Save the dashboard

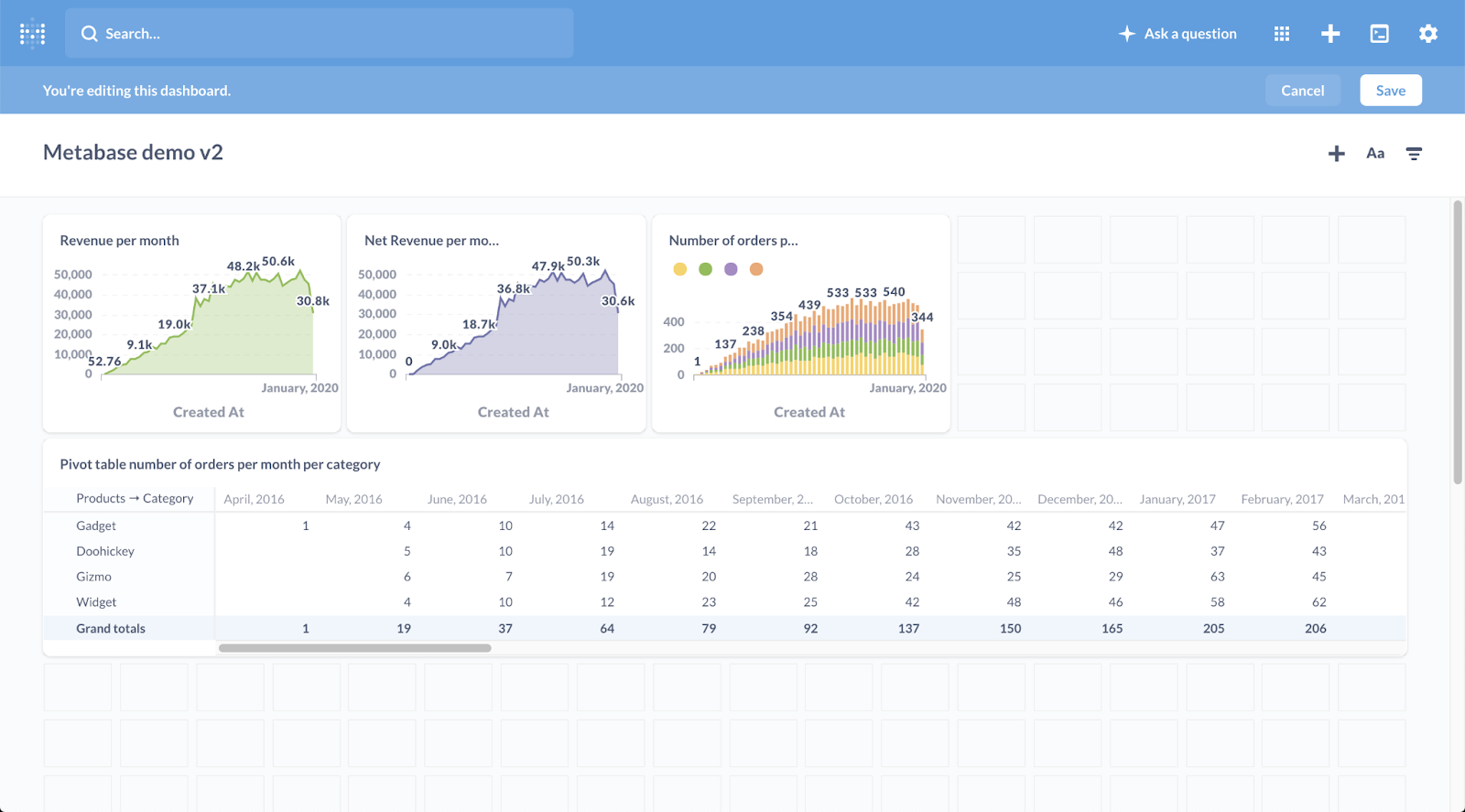(x=1390, y=91)
